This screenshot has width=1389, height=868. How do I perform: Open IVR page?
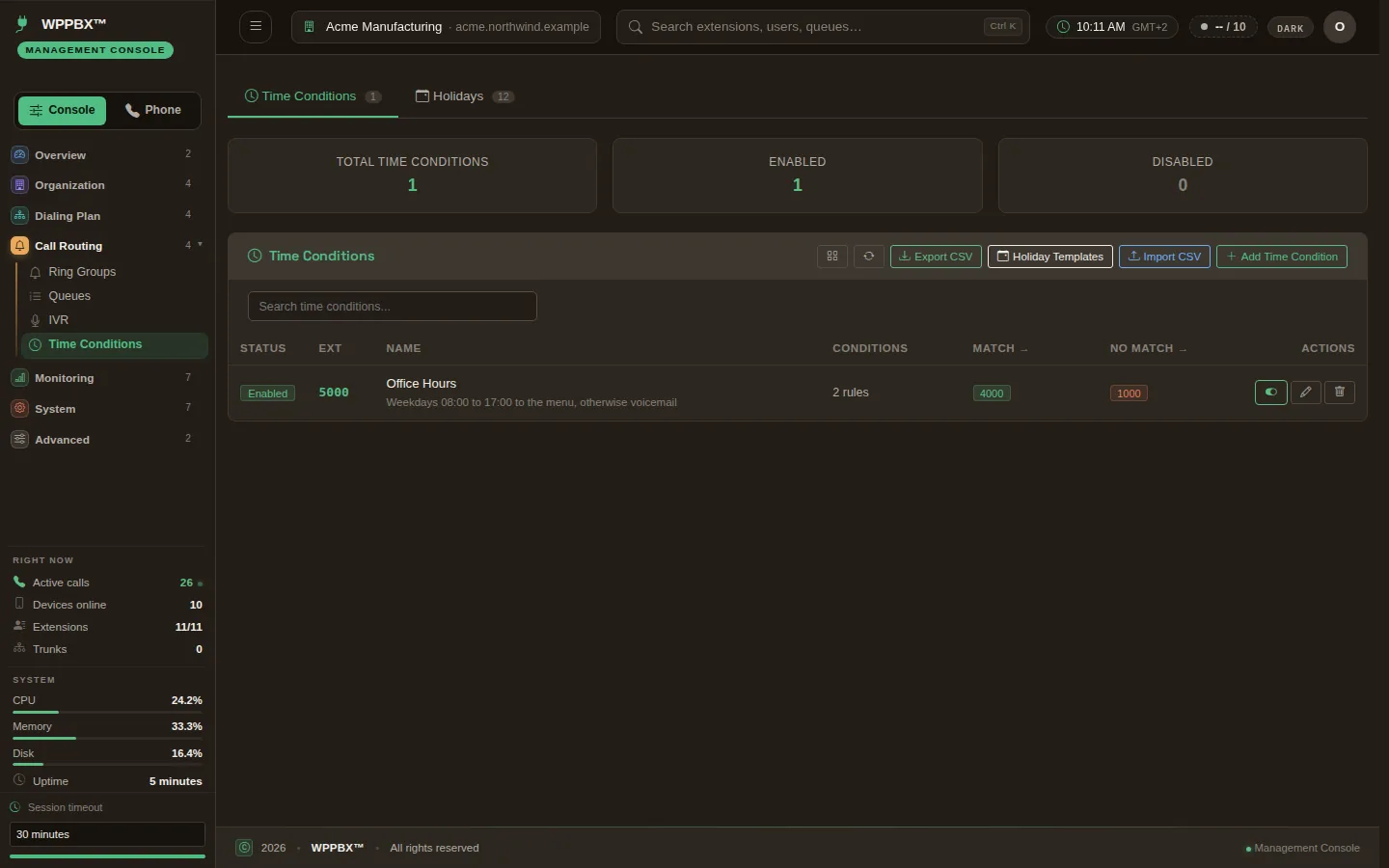114,320
